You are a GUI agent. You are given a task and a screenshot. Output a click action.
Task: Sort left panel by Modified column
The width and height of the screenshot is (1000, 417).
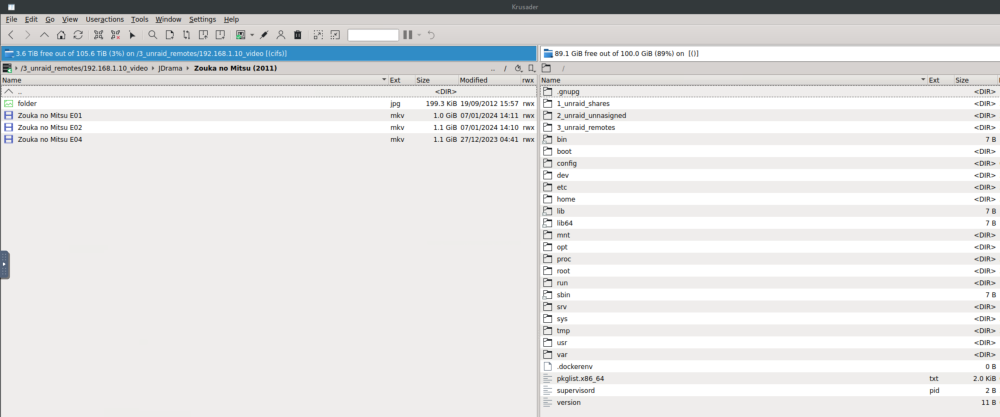[x=489, y=80]
